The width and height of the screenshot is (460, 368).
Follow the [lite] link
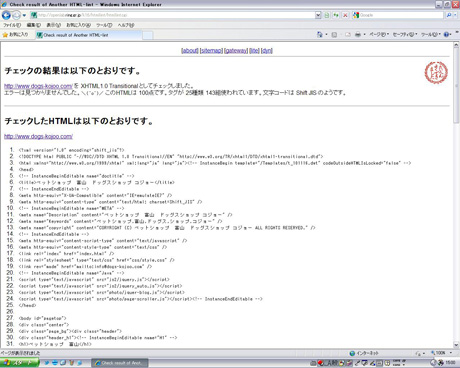[x=254, y=51]
